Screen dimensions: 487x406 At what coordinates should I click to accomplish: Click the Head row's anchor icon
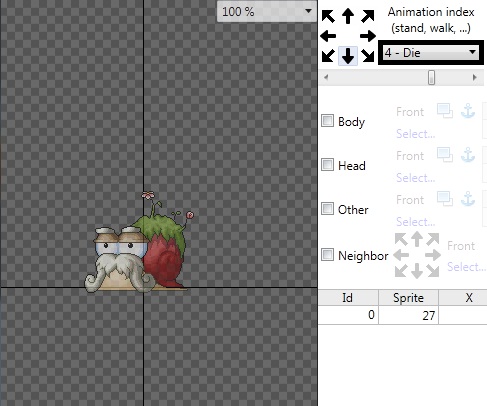(468, 155)
